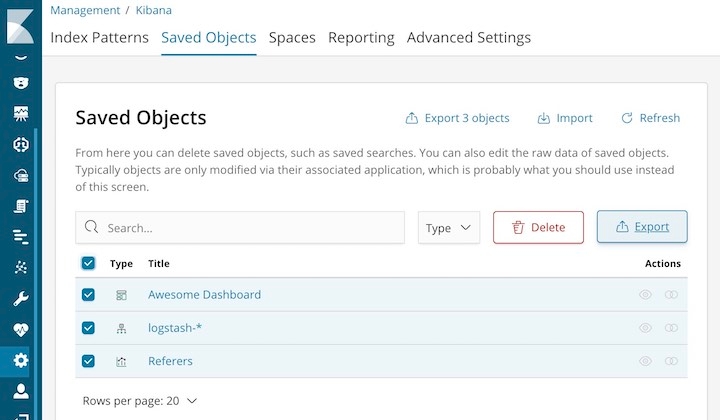Screen dimensions: 720x420
Task: Inspect logstash-* with eye icon
Action: point(645,328)
